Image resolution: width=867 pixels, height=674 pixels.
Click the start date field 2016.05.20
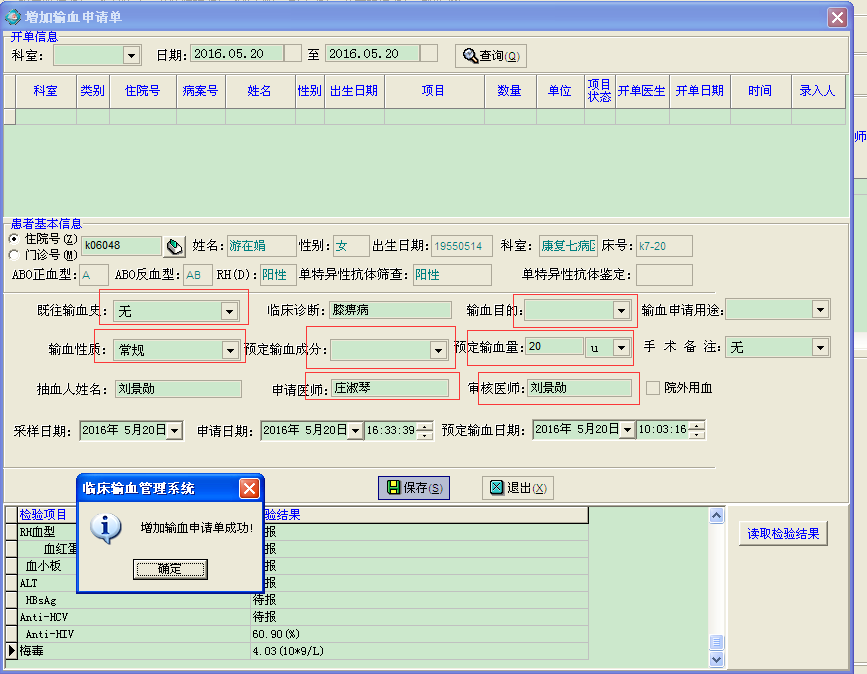[x=238, y=54]
